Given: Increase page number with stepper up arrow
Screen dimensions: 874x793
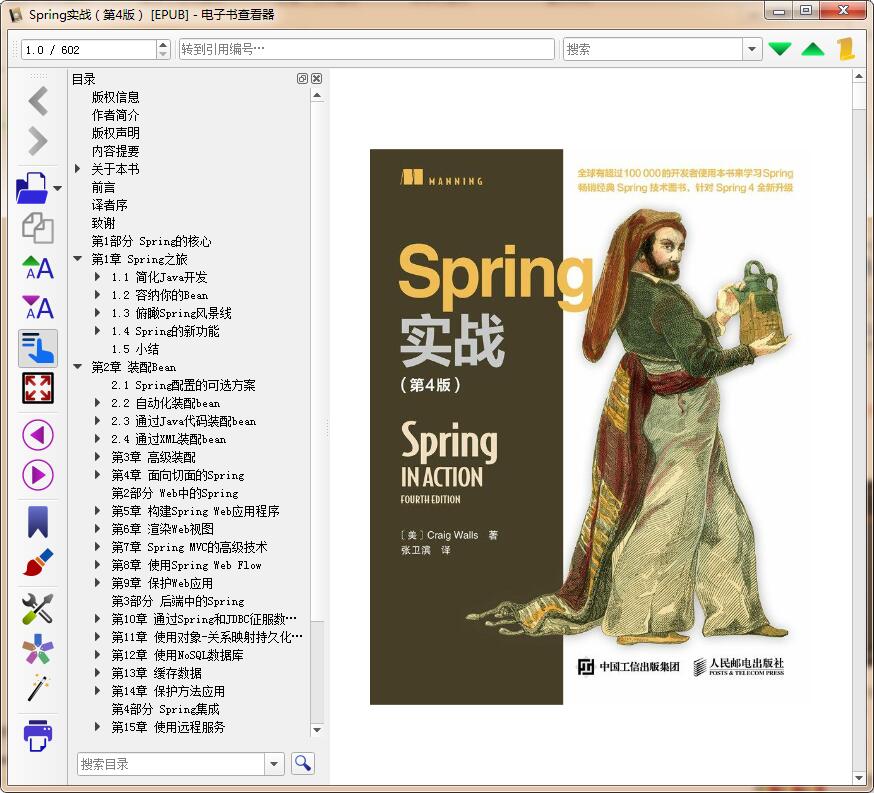Looking at the screenshot, I should 163,44.
